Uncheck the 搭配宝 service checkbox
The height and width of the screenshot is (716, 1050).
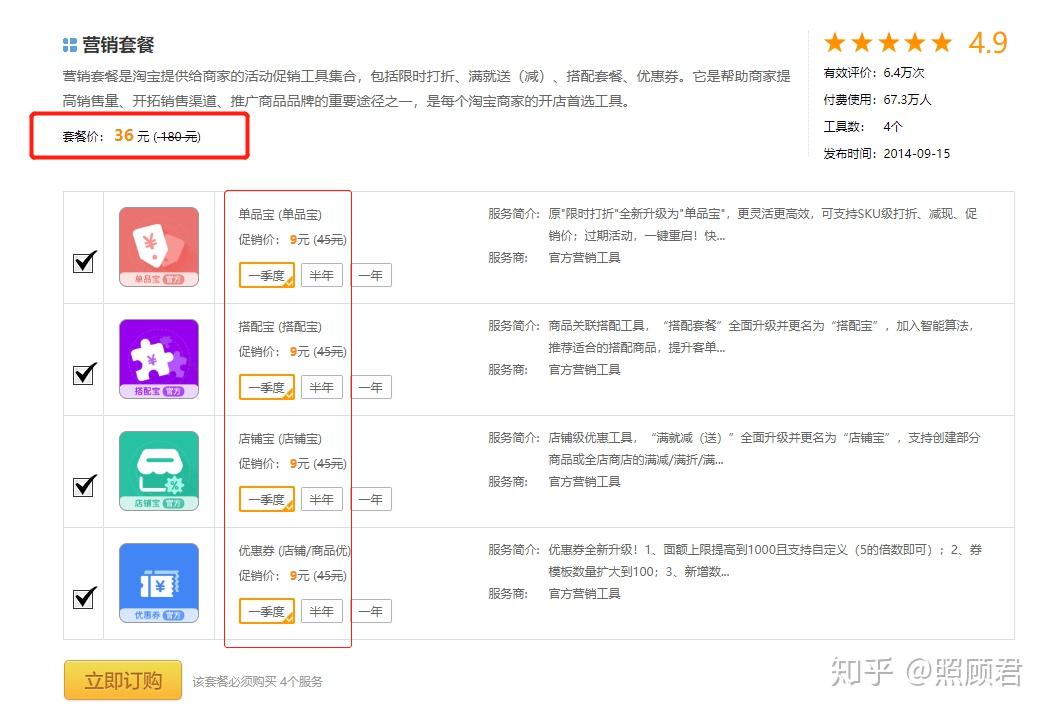(84, 374)
